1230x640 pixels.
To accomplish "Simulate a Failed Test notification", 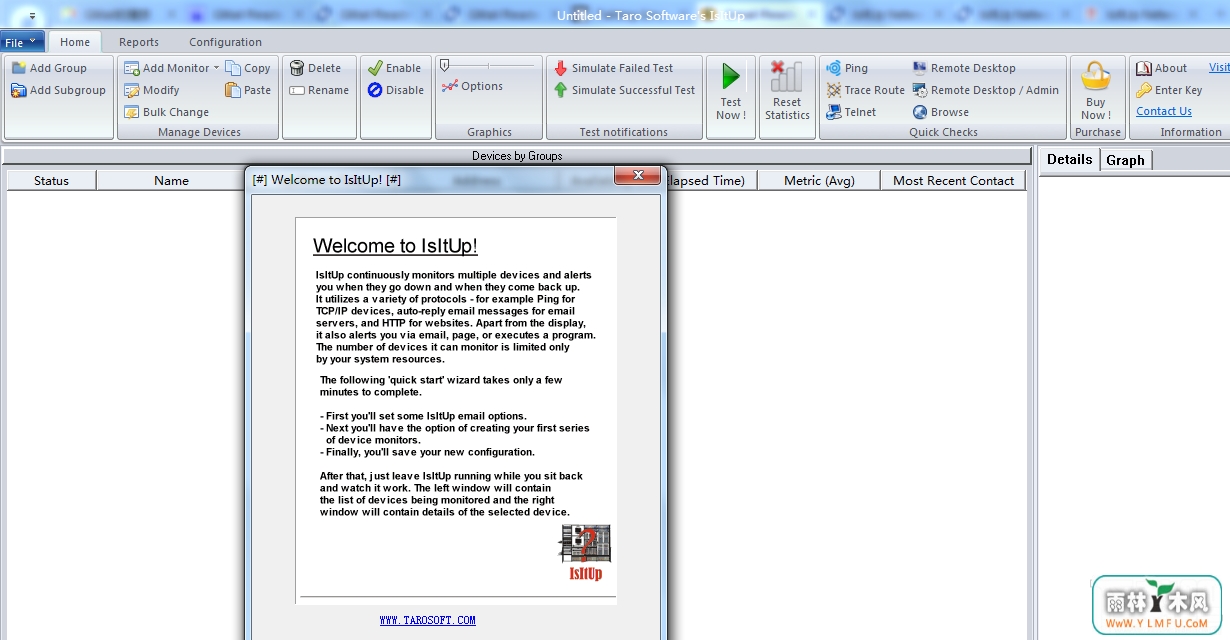I will pyautogui.click(x=613, y=68).
